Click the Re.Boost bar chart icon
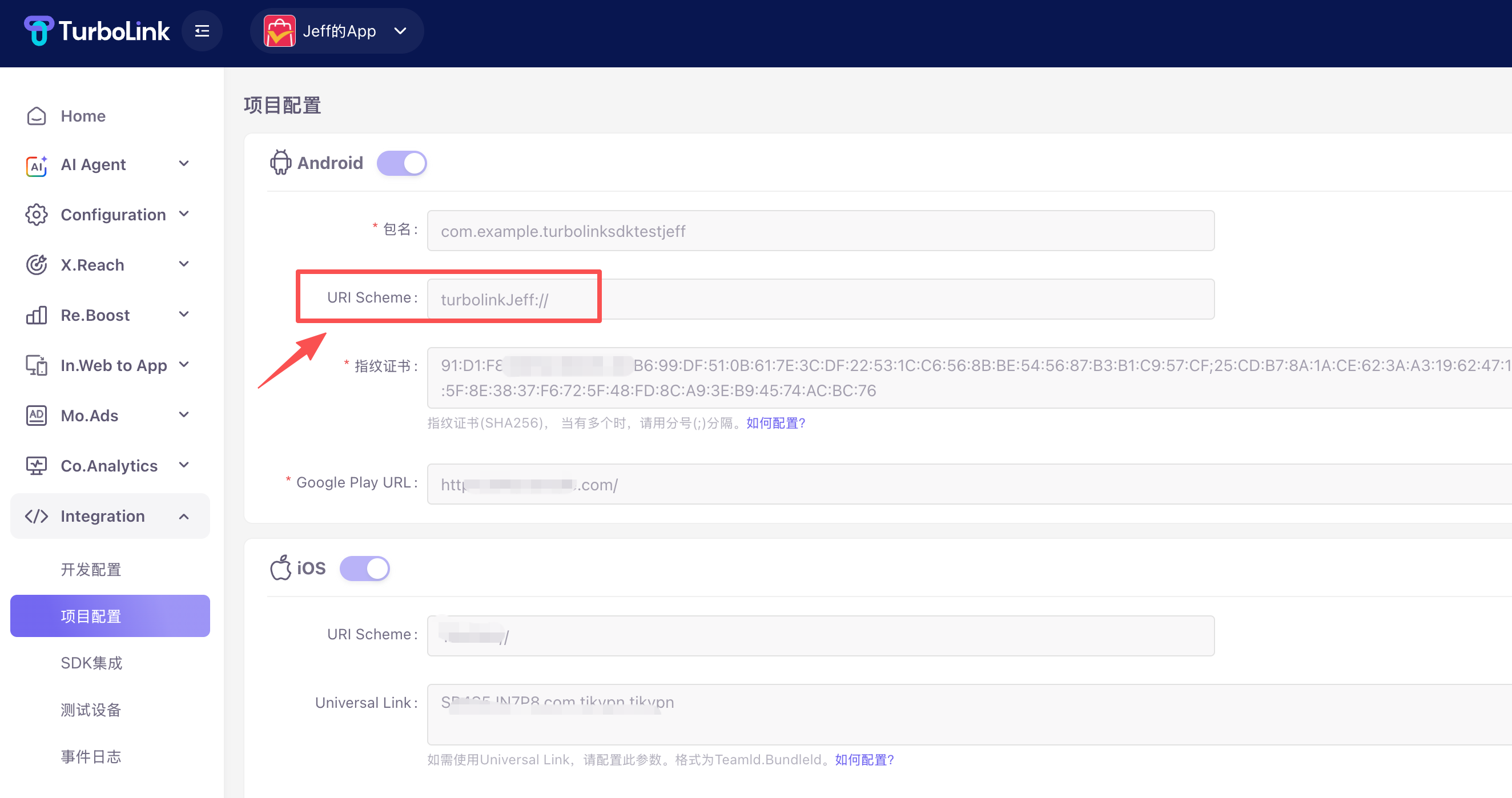 tap(37, 315)
